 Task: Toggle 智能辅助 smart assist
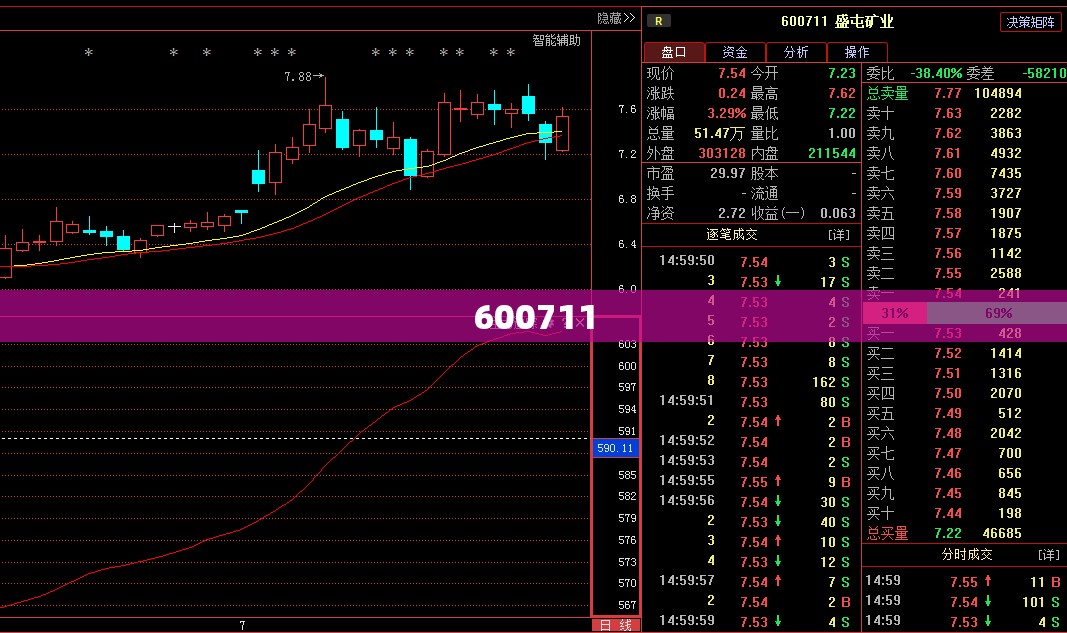pyautogui.click(x=556, y=40)
